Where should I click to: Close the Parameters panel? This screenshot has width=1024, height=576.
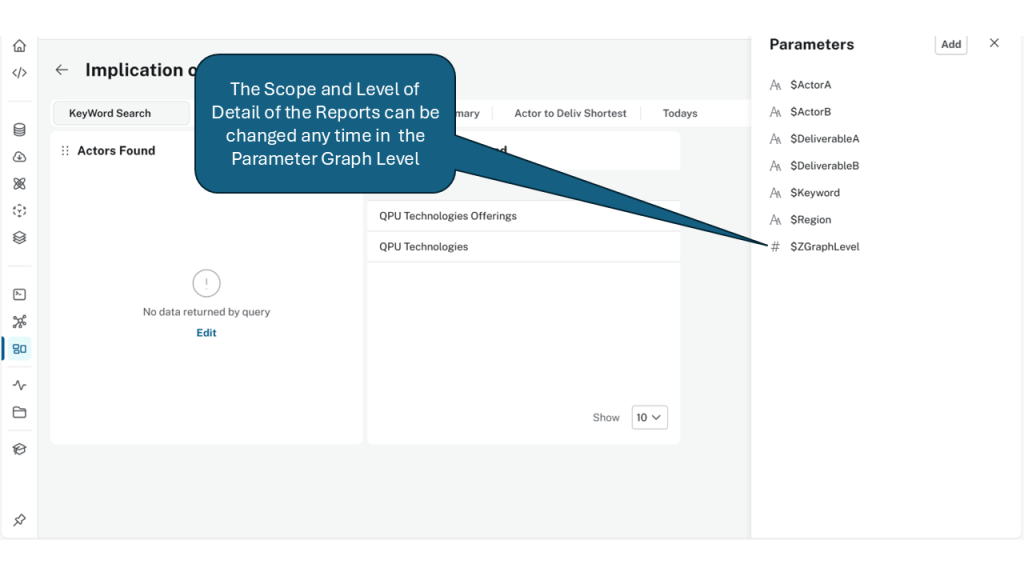[994, 43]
